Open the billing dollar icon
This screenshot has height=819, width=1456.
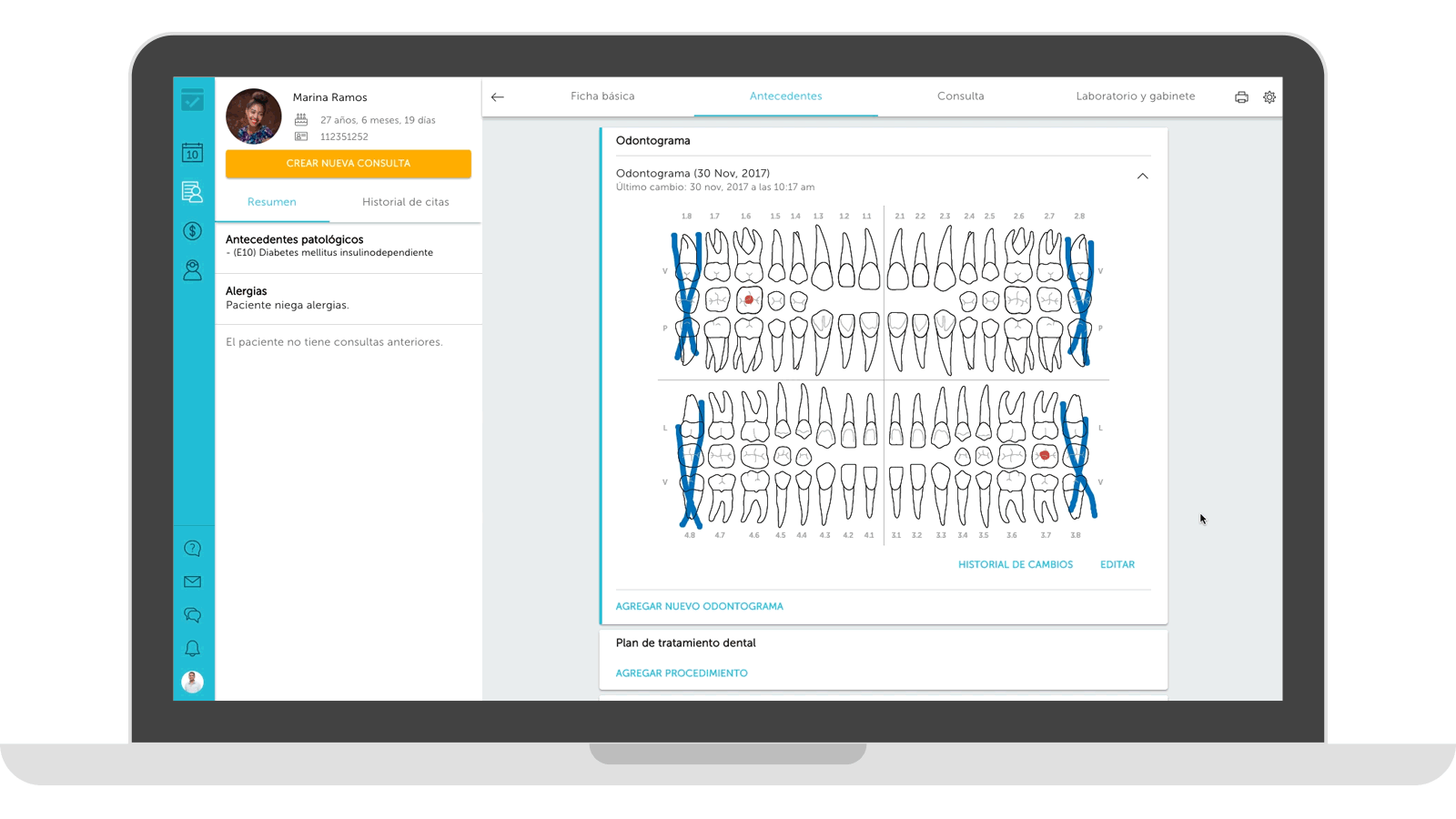click(x=192, y=231)
